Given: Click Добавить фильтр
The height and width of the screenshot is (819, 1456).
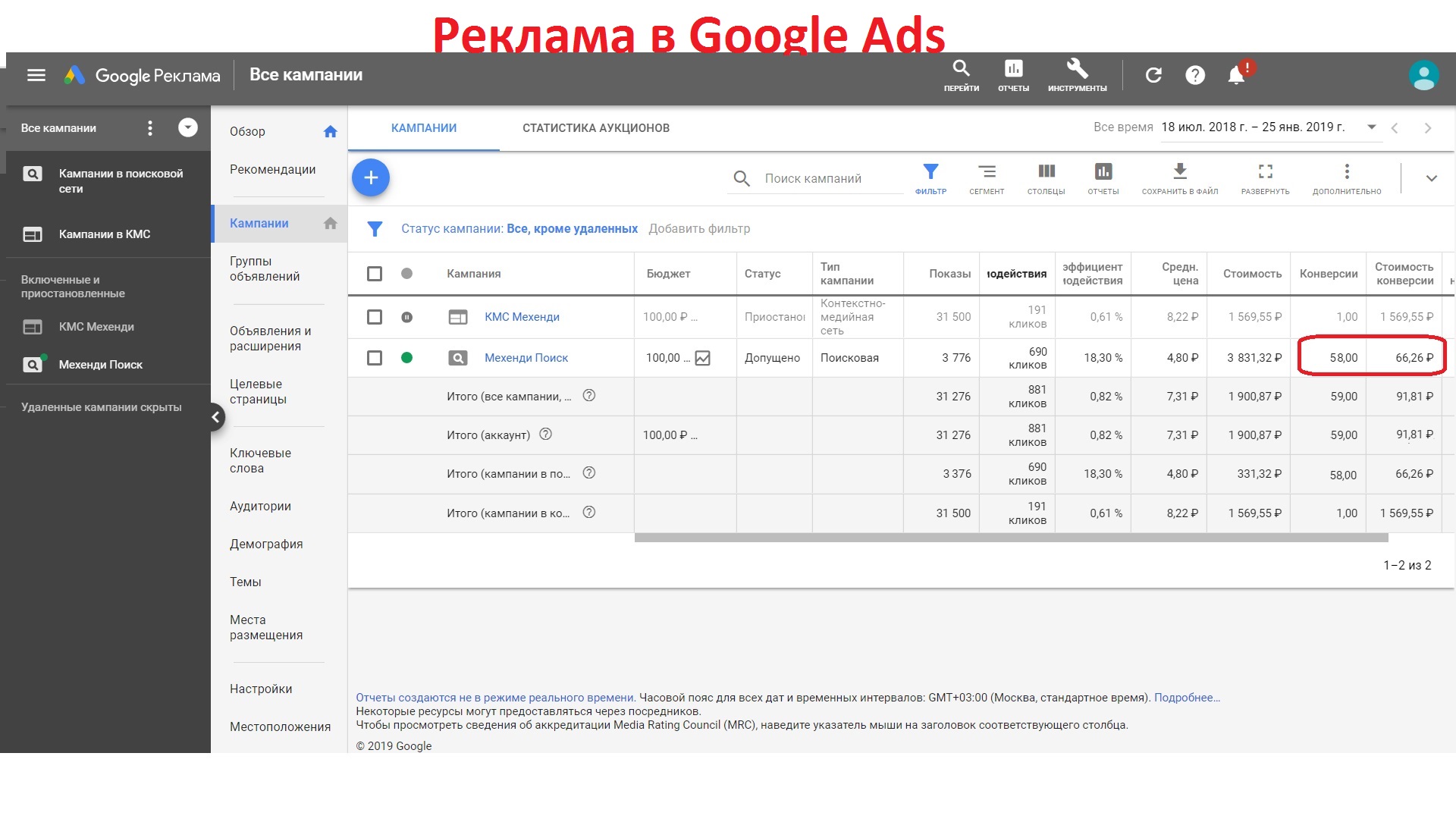Looking at the screenshot, I should point(699,229).
